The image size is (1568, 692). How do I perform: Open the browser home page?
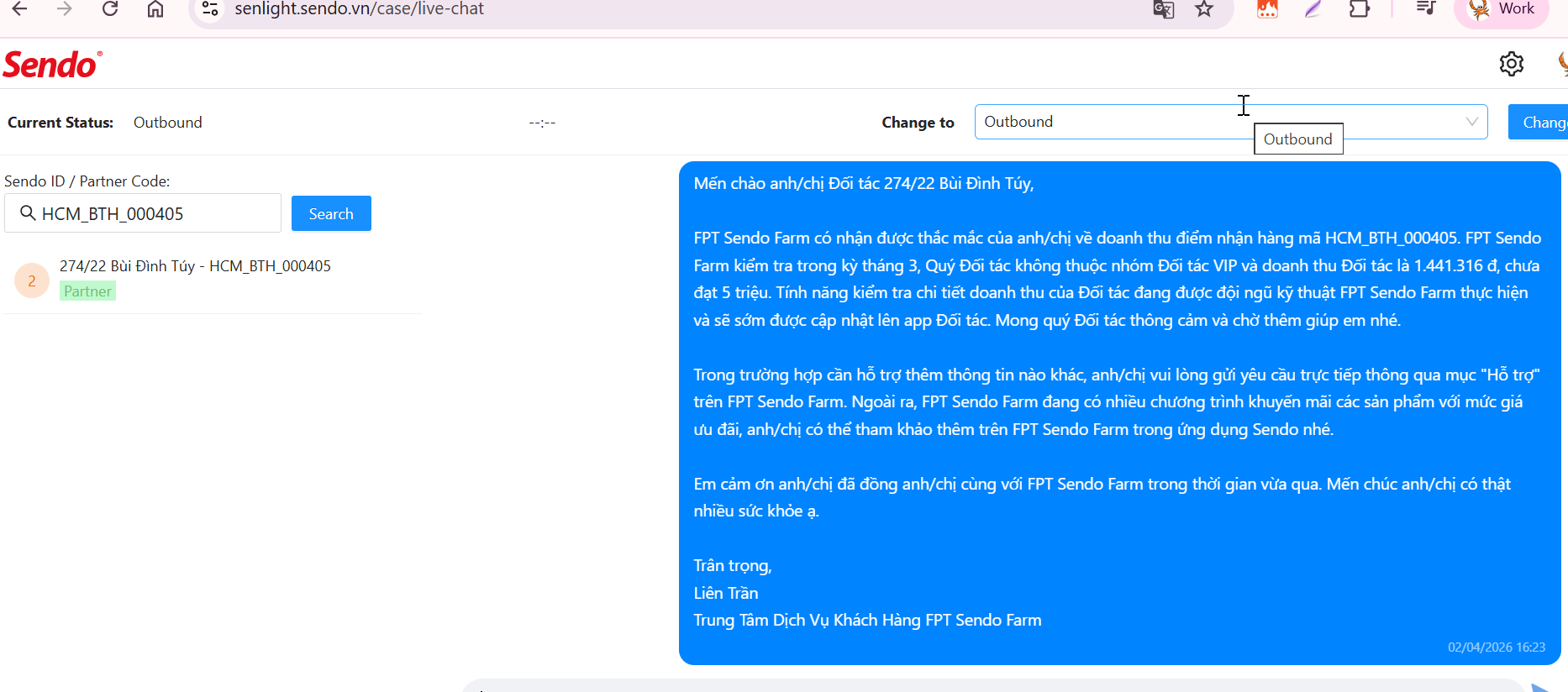coord(155,9)
